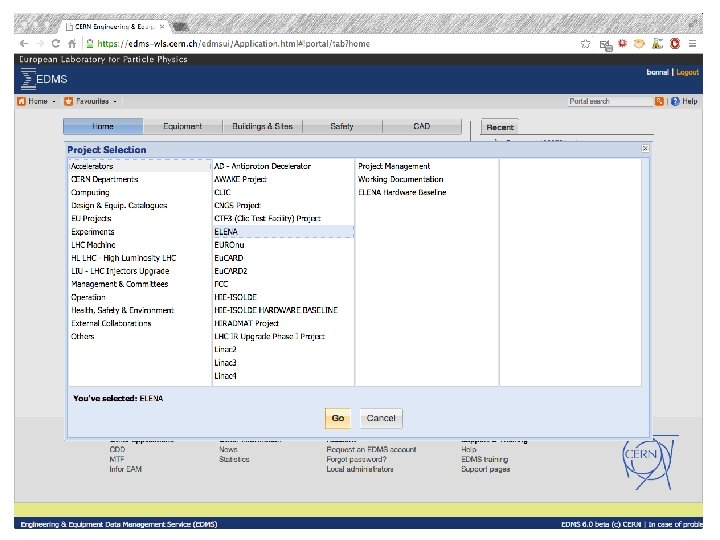The width and height of the screenshot is (720, 540).
Task: Click the browser forward arrow
Action: pos(40,44)
